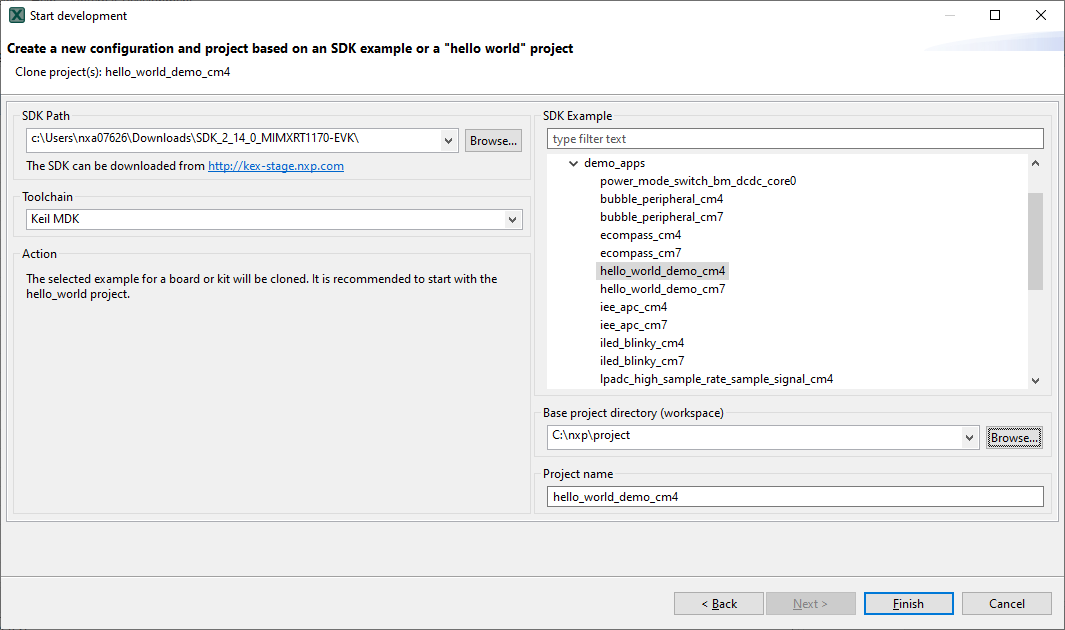The height and width of the screenshot is (630, 1065).
Task: Select power_mode_switch_bm_dcdc_core0 example
Action: pyautogui.click(x=697, y=181)
